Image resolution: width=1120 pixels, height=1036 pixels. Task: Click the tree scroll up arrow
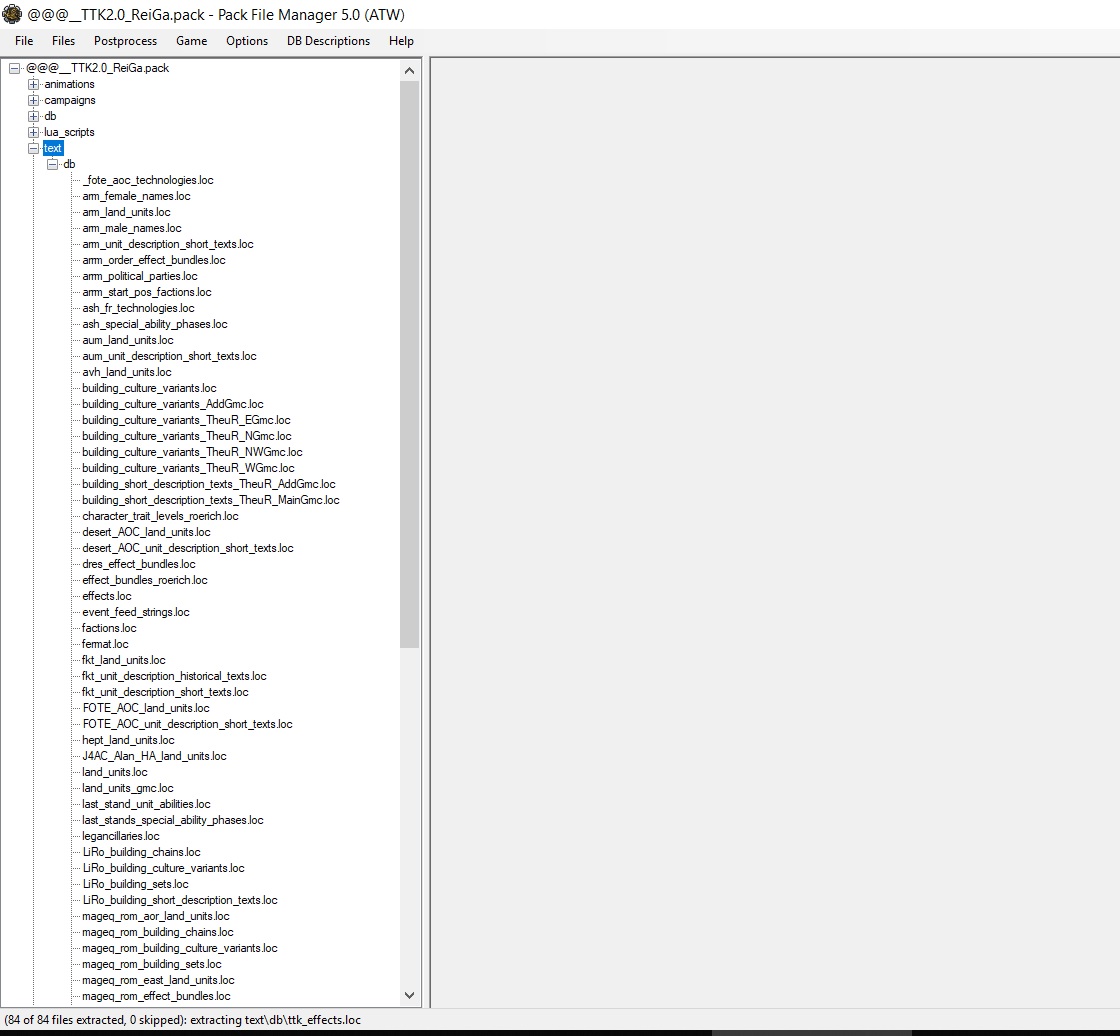point(409,70)
